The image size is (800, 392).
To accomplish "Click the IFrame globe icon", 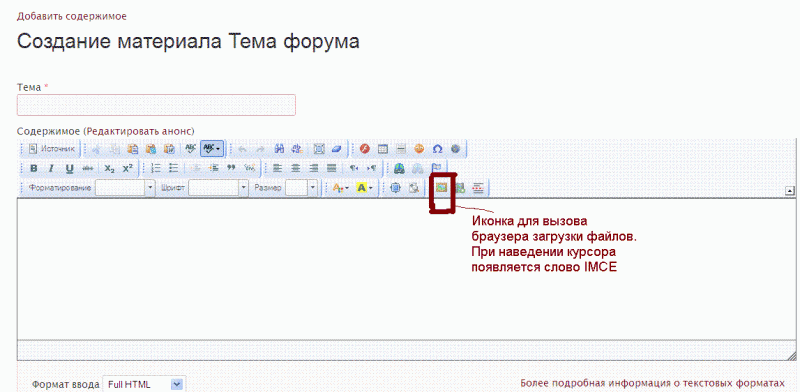I will (456, 149).
